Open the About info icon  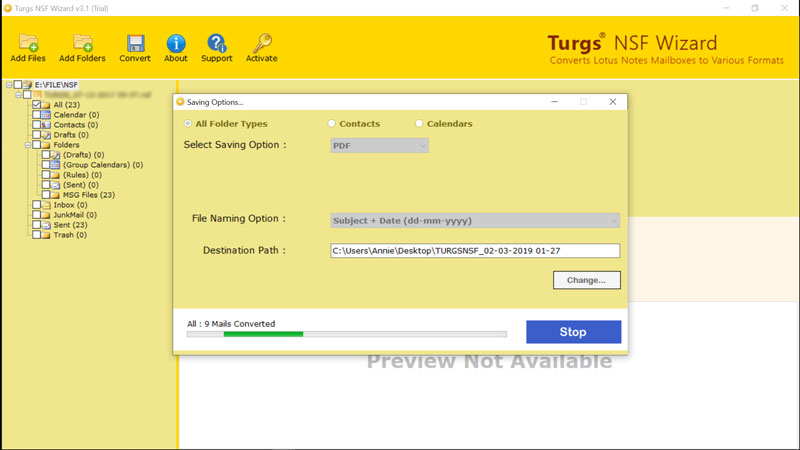(x=176, y=48)
